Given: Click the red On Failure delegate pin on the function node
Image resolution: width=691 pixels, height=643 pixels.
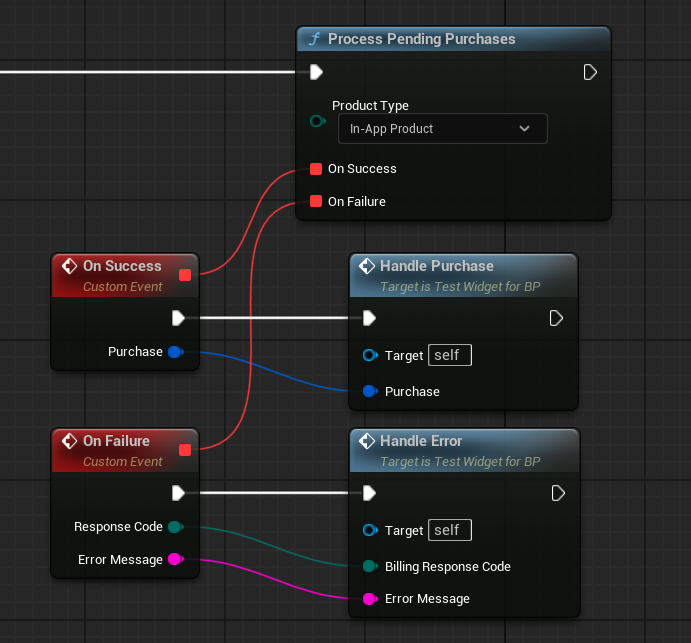Looking at the screenshot, I should (316, 202).
